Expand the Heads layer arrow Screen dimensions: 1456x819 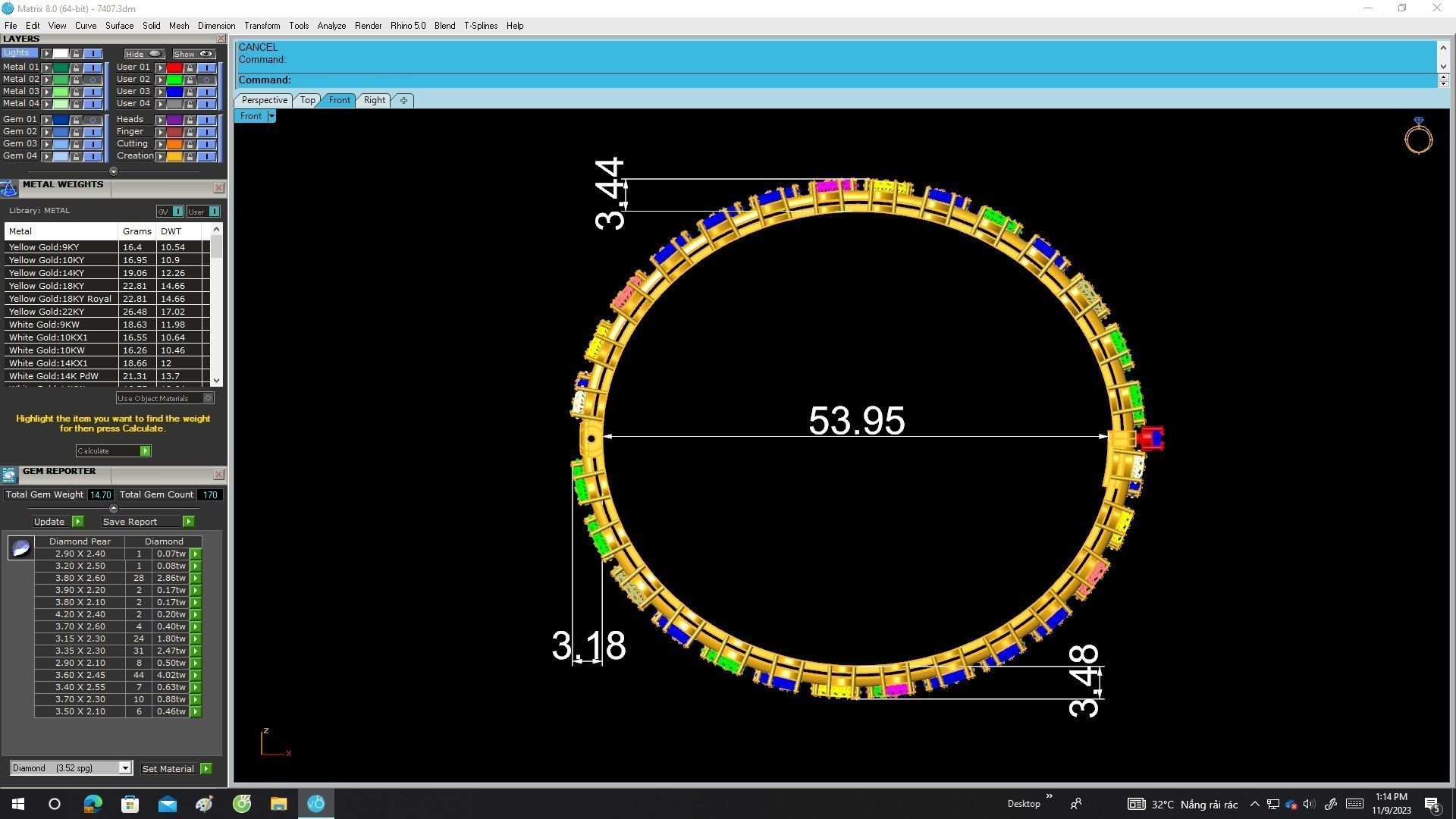pyautogui.click(x=160, y=120)
